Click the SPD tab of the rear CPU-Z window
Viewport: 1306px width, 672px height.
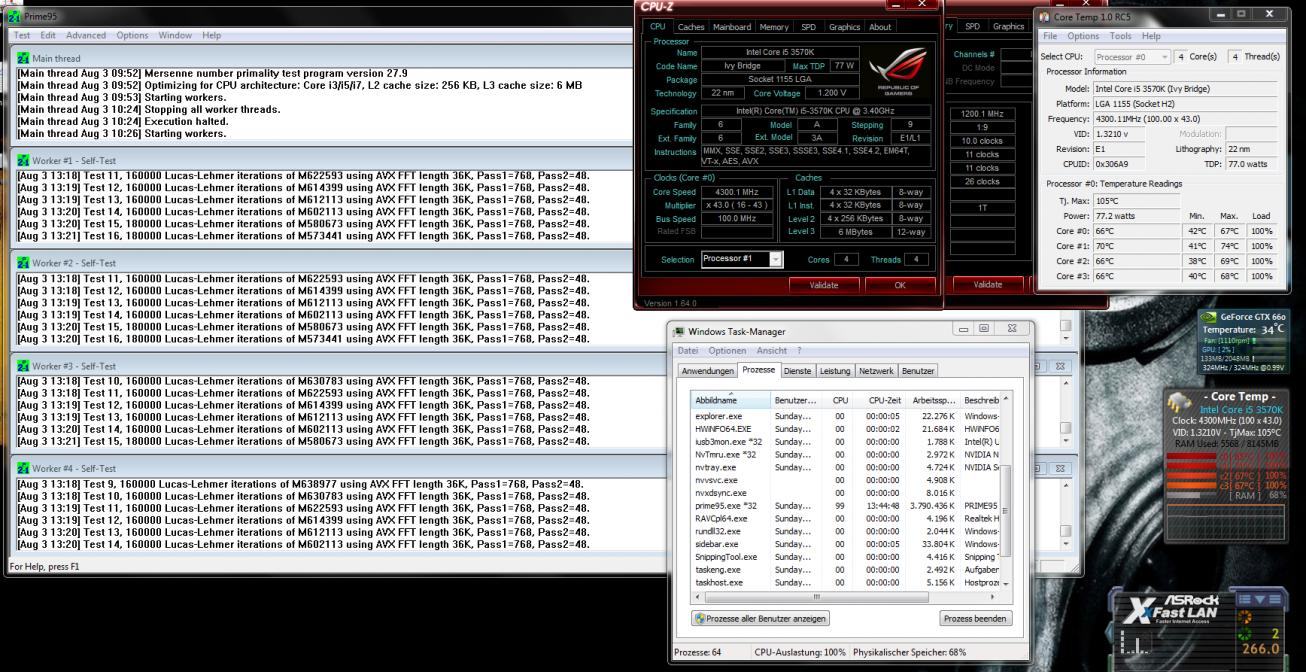(973, 27)
